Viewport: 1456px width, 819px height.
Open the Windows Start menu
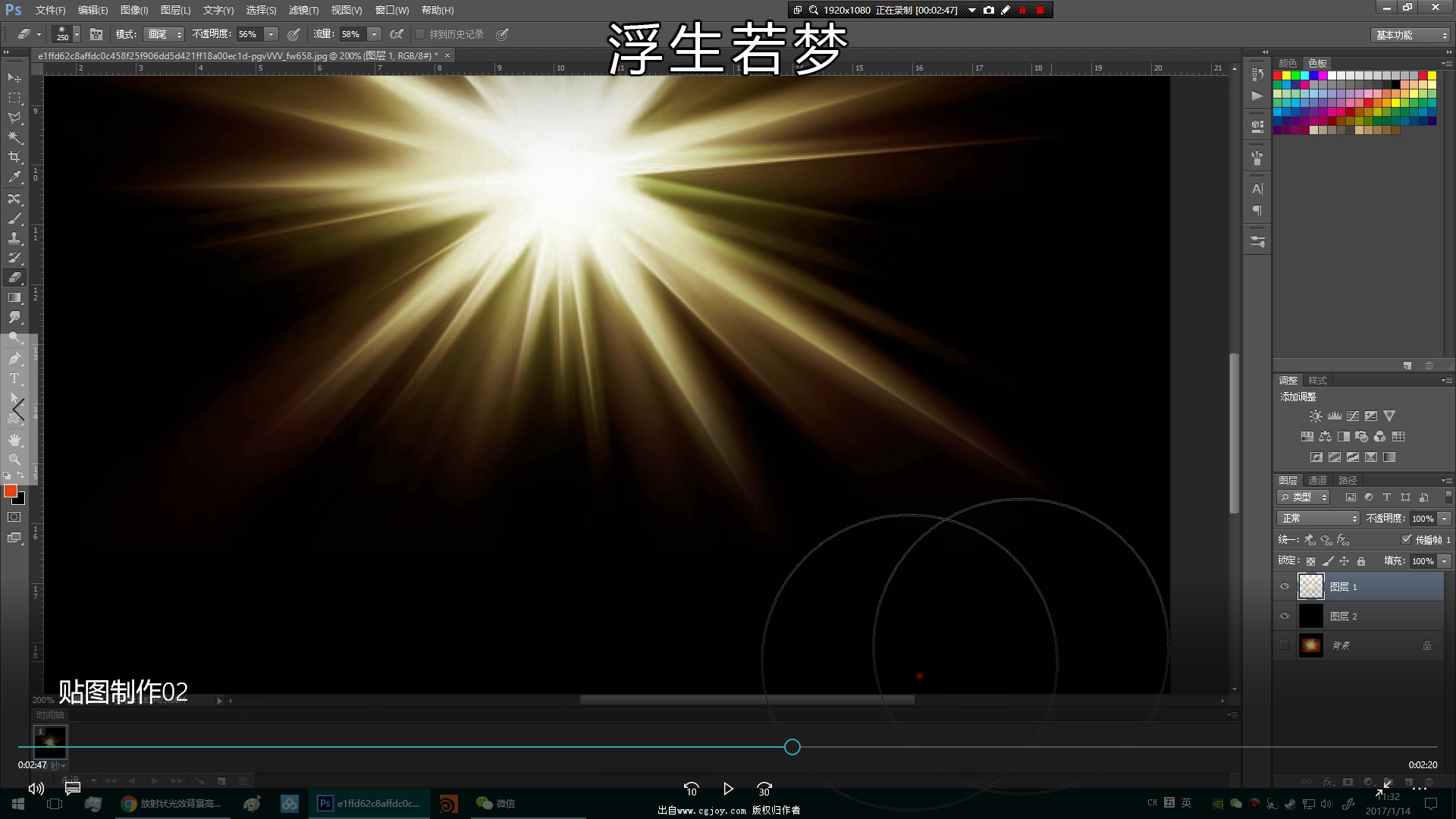click(x=18, y=804)
